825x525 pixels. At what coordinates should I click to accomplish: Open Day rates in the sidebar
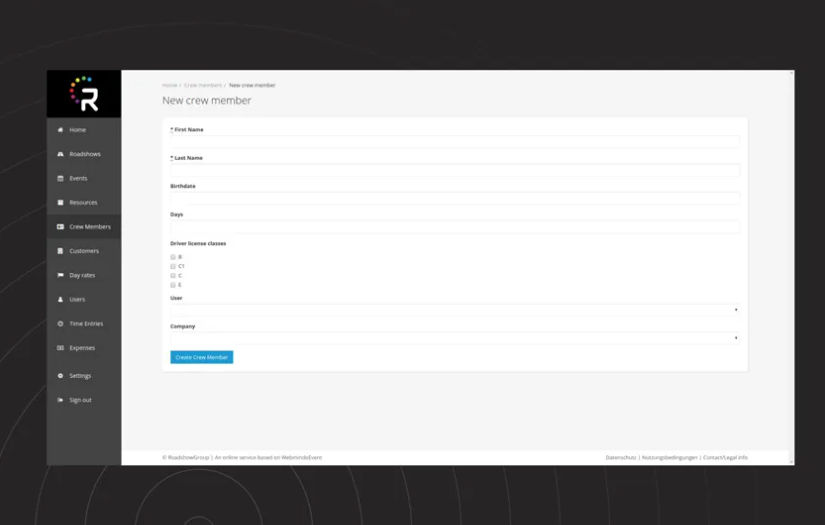84,275
